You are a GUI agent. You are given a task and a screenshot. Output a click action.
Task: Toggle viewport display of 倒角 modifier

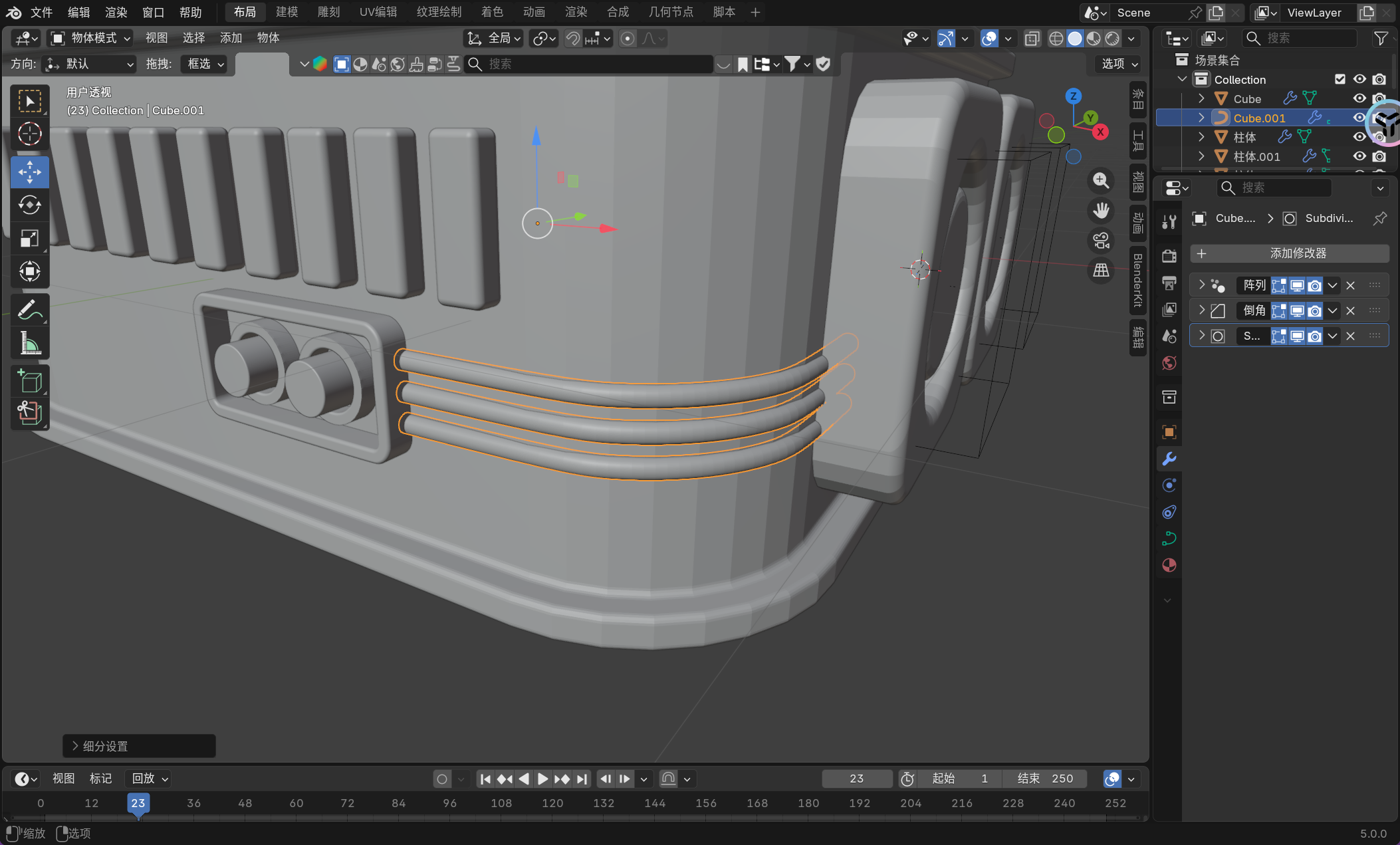[x=1297, y=310]
